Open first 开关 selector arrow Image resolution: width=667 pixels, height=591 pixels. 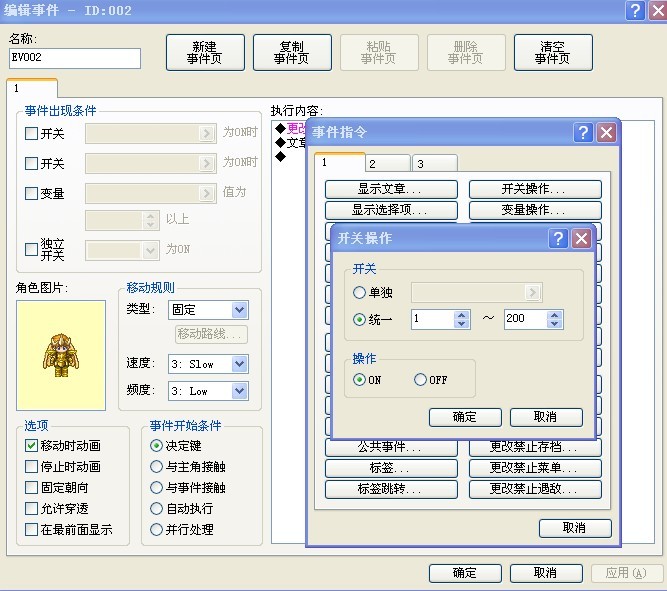click(206, 134)
